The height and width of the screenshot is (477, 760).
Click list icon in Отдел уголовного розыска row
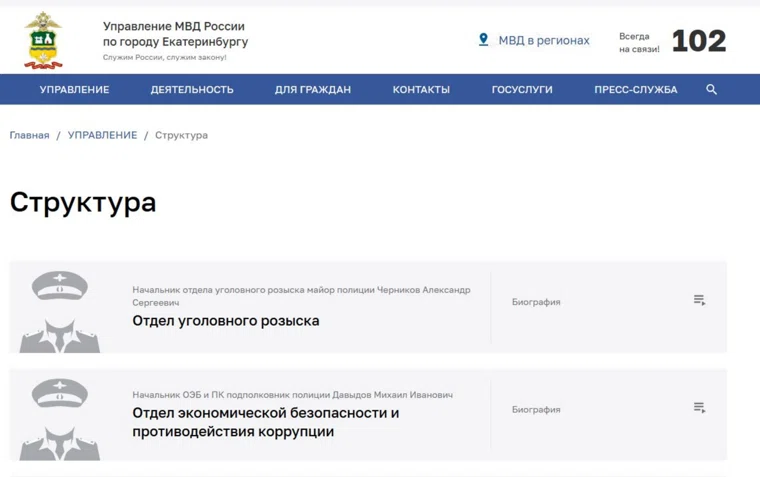(x=699, y=300)
